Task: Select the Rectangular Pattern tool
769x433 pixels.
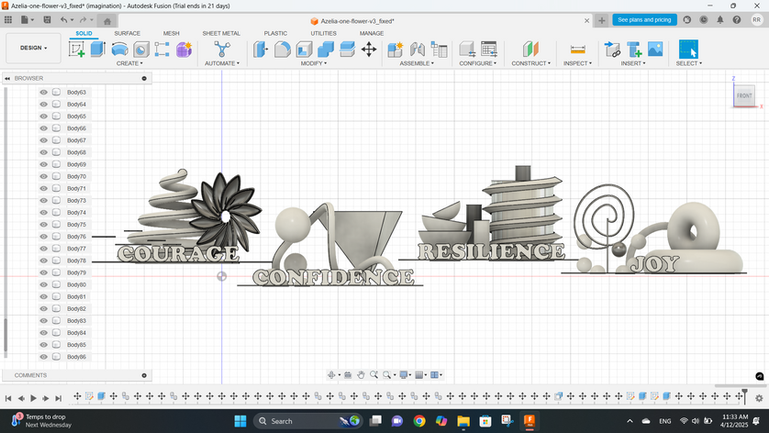Action: 162,50
